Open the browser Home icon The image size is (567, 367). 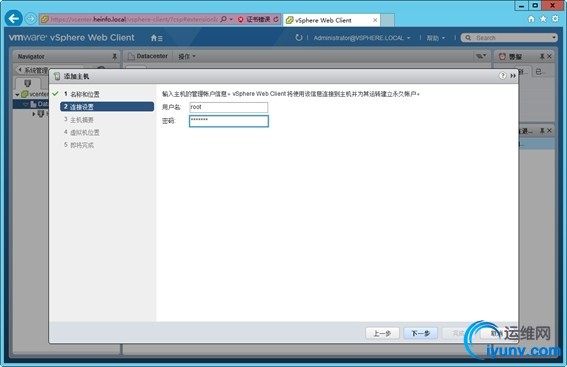[x=531, y=19]
